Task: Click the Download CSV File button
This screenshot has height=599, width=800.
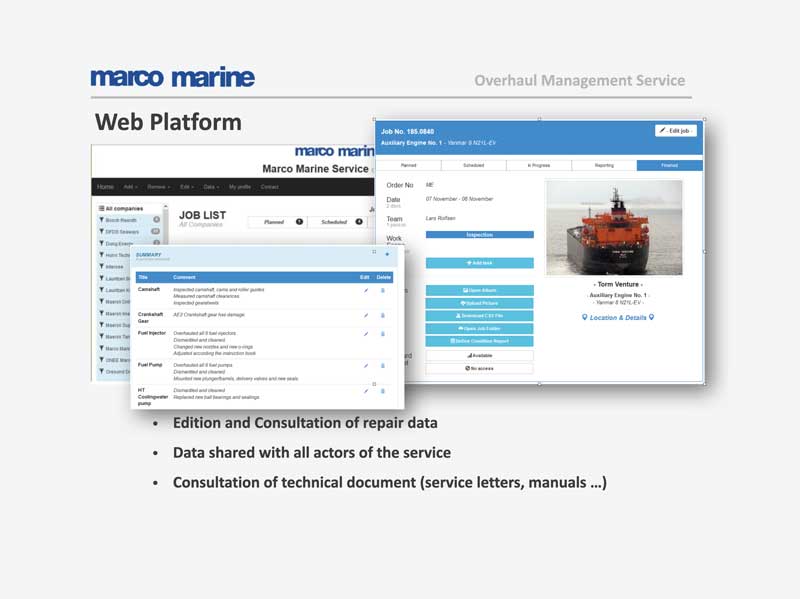Action: point(480,316)
